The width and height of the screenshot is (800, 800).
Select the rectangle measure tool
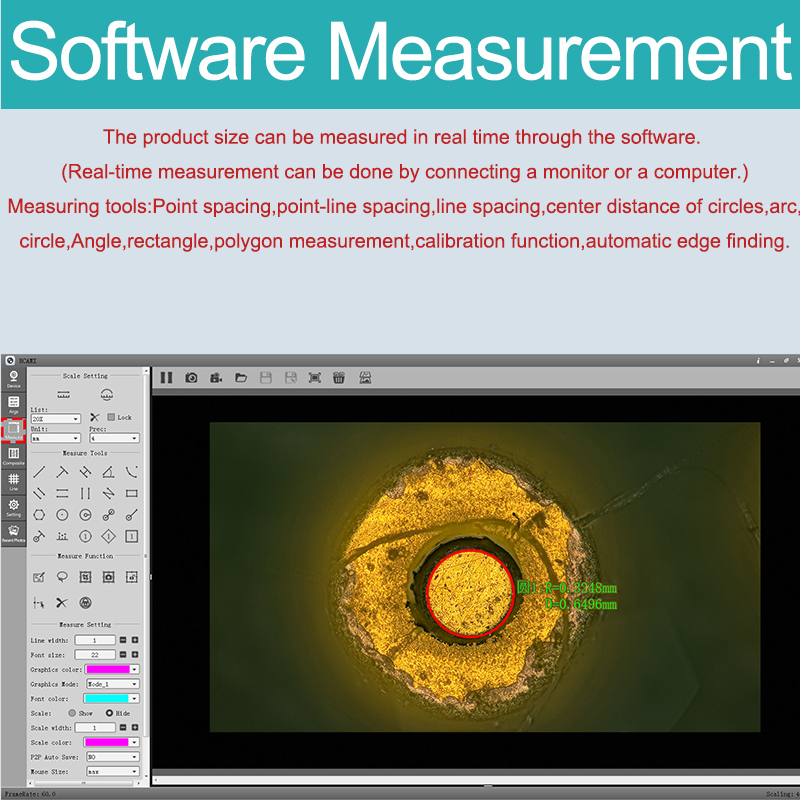coord(132,493)
